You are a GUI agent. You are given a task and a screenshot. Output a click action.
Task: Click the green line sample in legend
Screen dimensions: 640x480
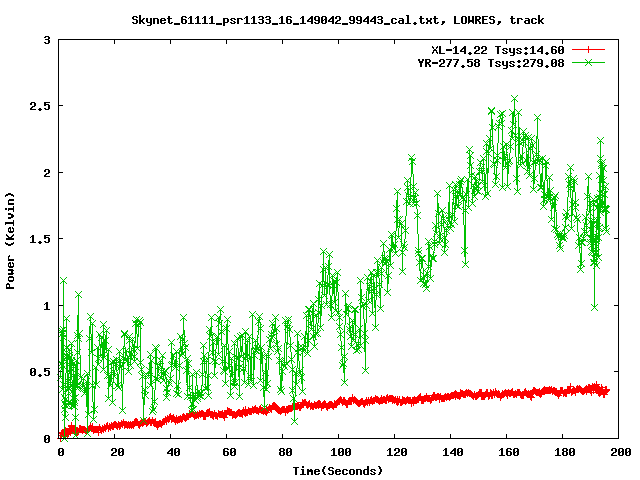589,62
